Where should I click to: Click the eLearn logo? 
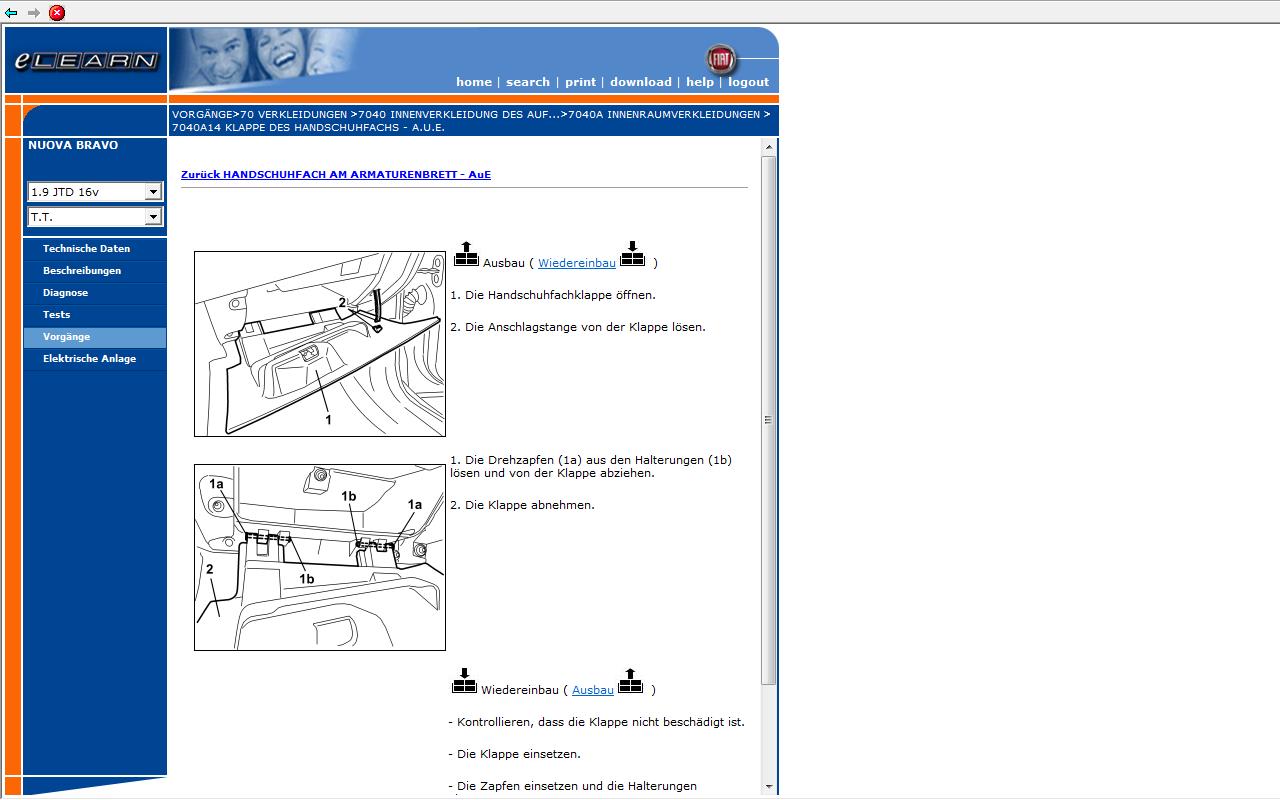click(x=86, y=61)
